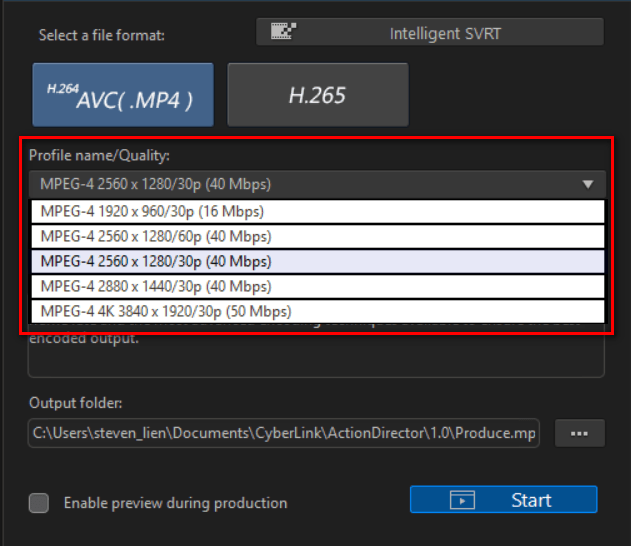Image resolution: width=631 pixels, height=546 pixels.
Task: Choose MPEG-4 4K 3840 x 1920/30p profile
Action: point(318,311)
